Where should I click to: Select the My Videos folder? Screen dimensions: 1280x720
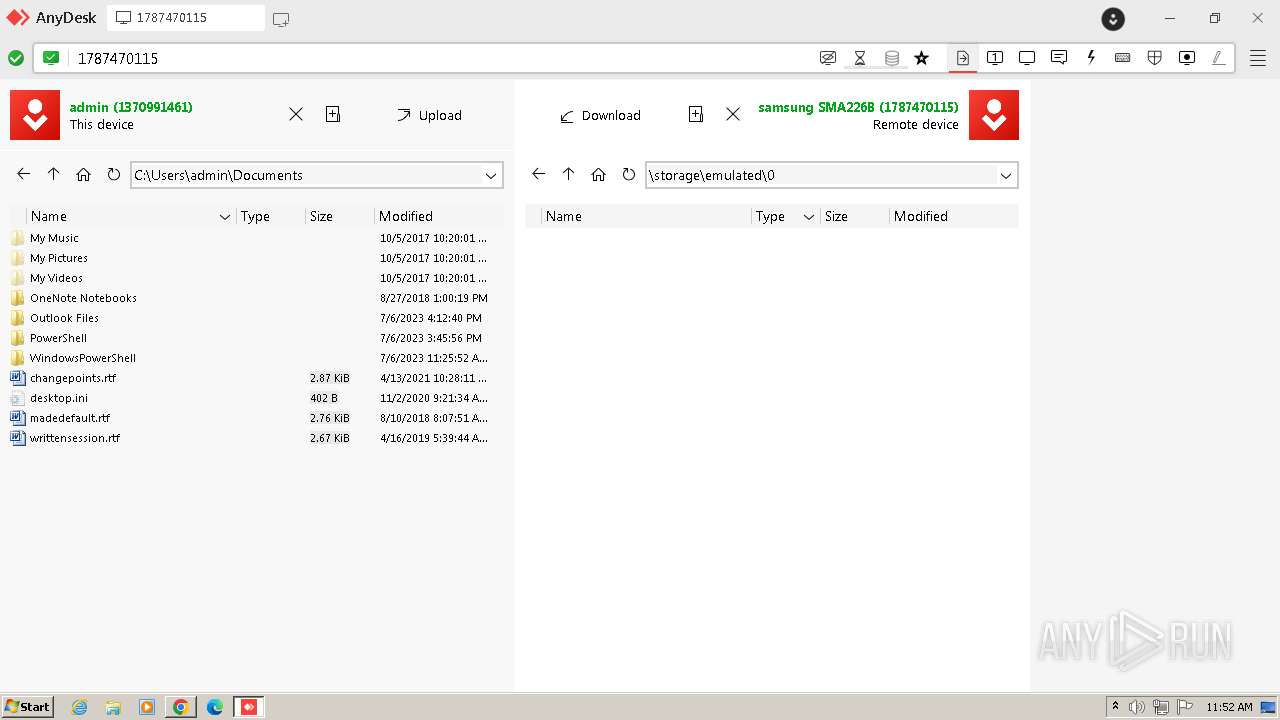[x=257, y=278]
